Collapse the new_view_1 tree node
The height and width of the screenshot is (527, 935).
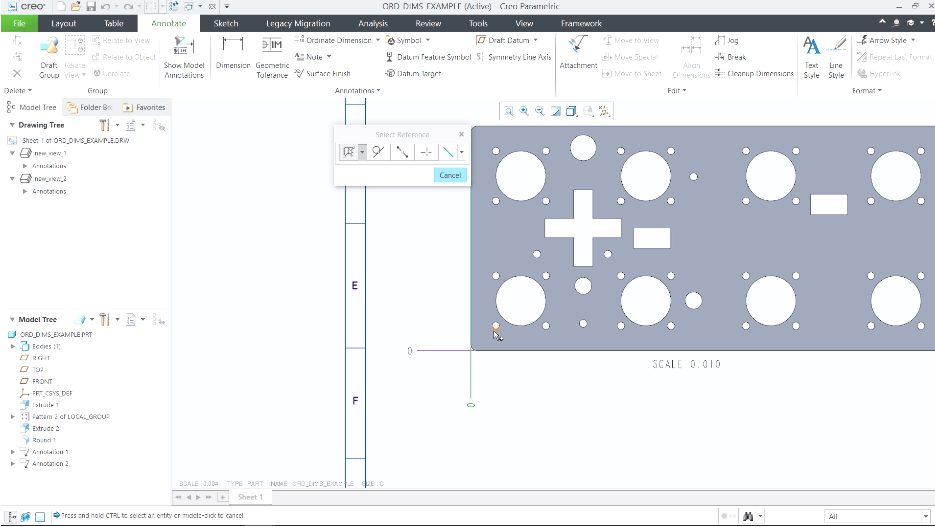[x=13, y=153]
